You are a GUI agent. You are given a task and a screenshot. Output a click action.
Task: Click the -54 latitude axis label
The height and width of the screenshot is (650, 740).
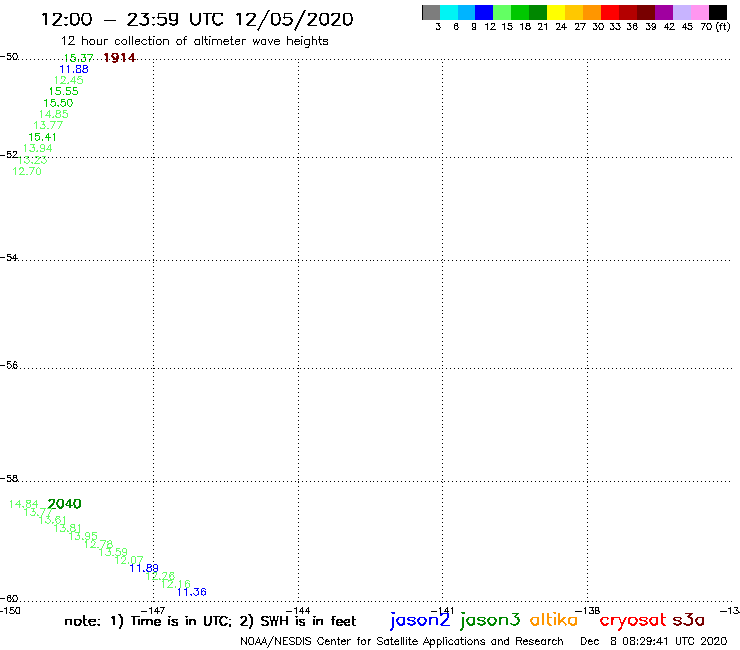tap(9, 258)
